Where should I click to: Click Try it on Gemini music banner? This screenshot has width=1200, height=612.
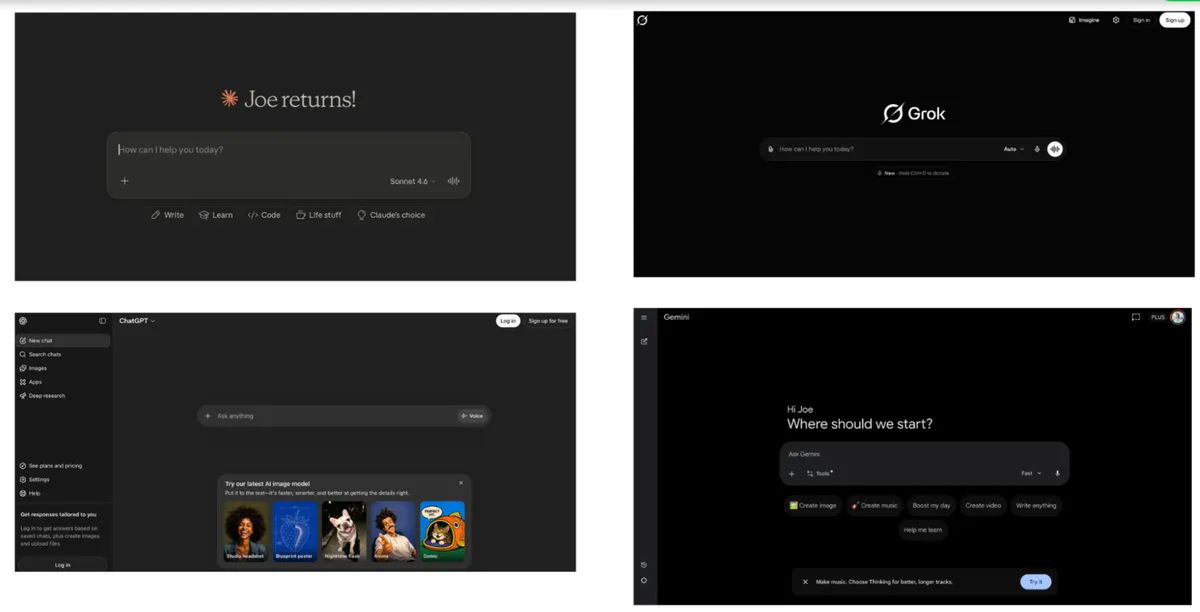click(x=1036, y=581)
